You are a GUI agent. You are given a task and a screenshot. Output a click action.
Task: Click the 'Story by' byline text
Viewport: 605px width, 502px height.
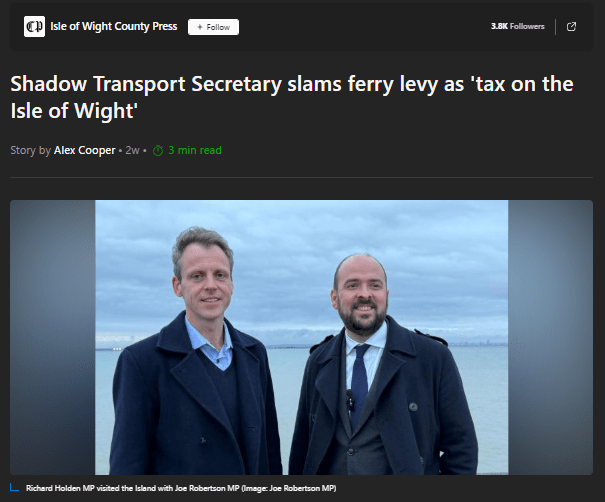[30, 150]
